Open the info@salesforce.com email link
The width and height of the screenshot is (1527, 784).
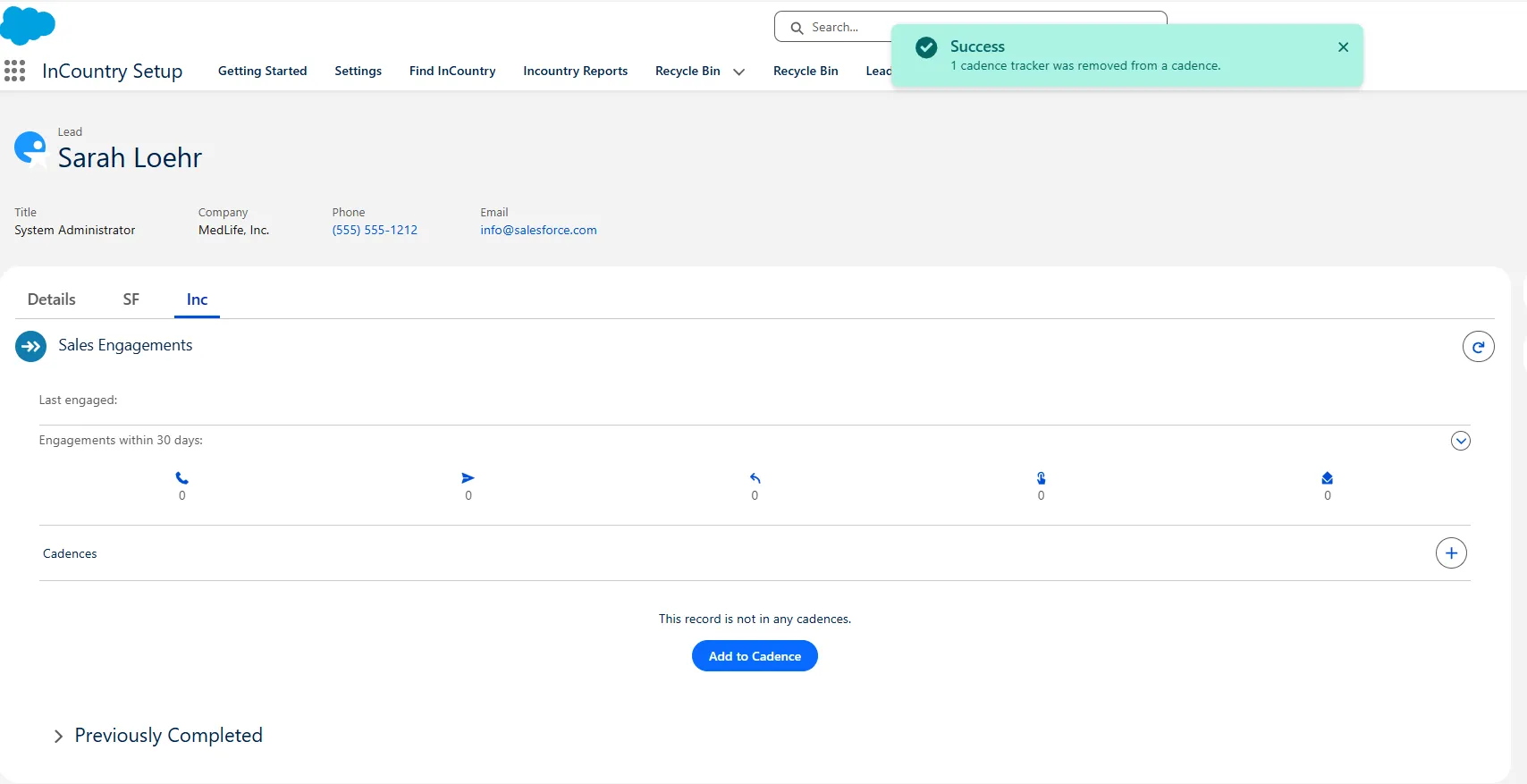click(x=538, y=230)
